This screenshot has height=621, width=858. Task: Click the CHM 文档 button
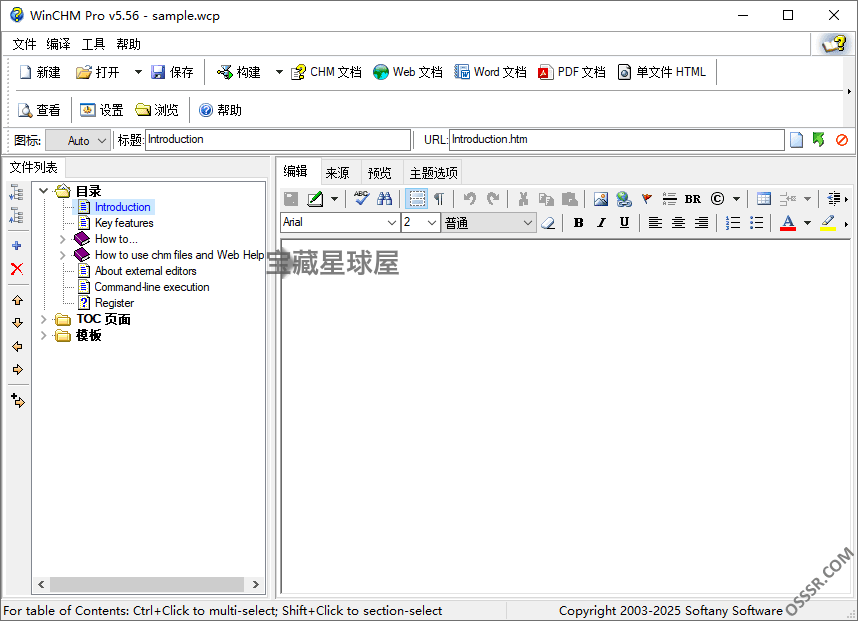pos(326,72)
